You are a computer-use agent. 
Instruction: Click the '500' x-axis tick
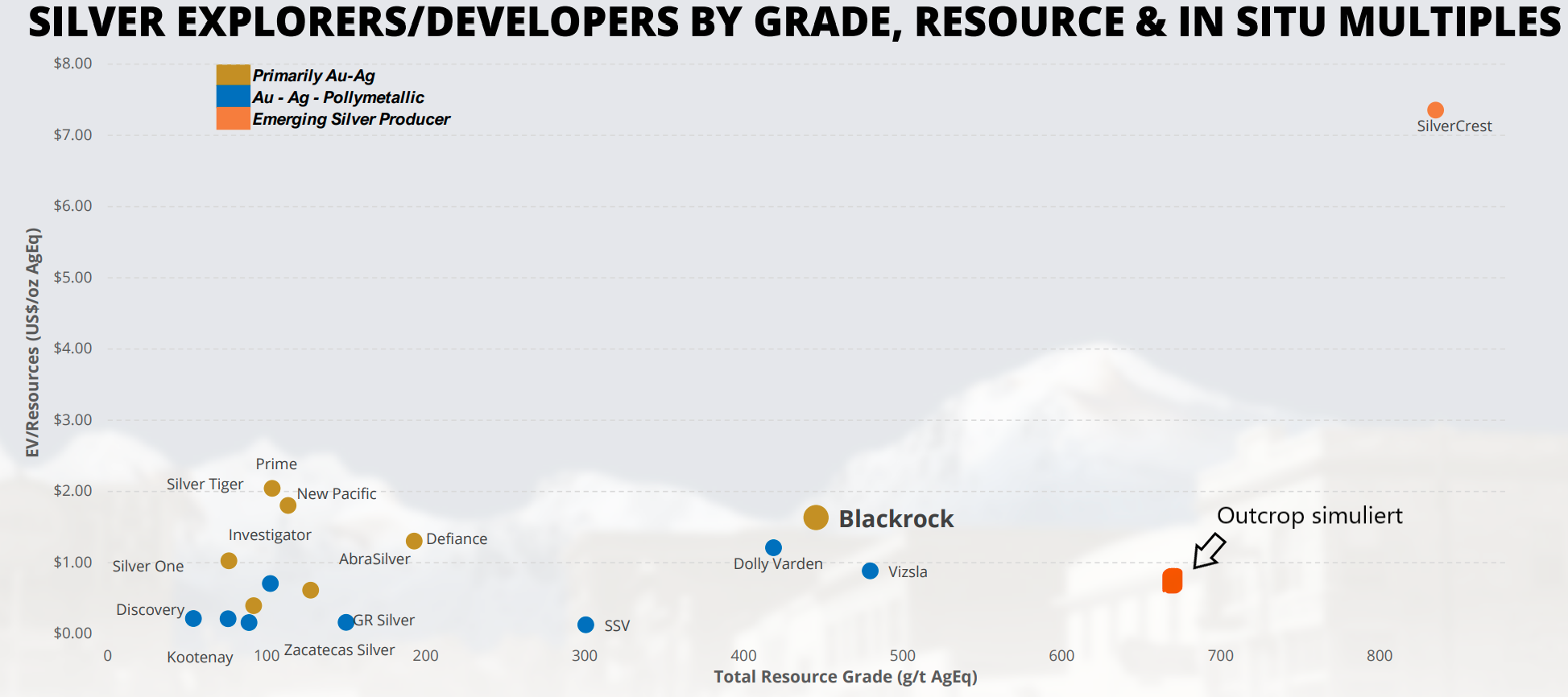(x=903, y=656)
